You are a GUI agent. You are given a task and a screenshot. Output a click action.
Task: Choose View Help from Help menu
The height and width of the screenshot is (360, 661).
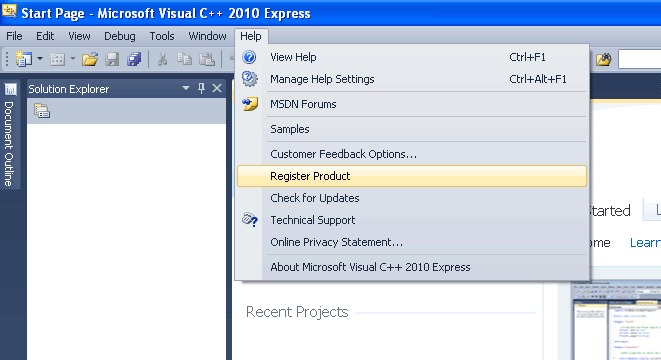coord(412,57)
